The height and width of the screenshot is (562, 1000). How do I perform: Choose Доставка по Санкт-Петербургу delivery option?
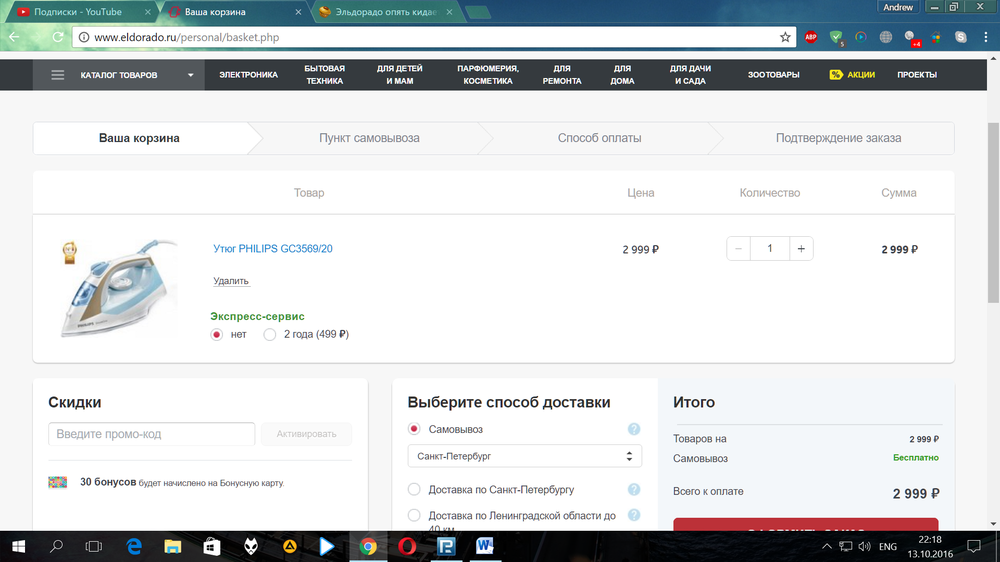pyautogui.click(x=415, y=490)
